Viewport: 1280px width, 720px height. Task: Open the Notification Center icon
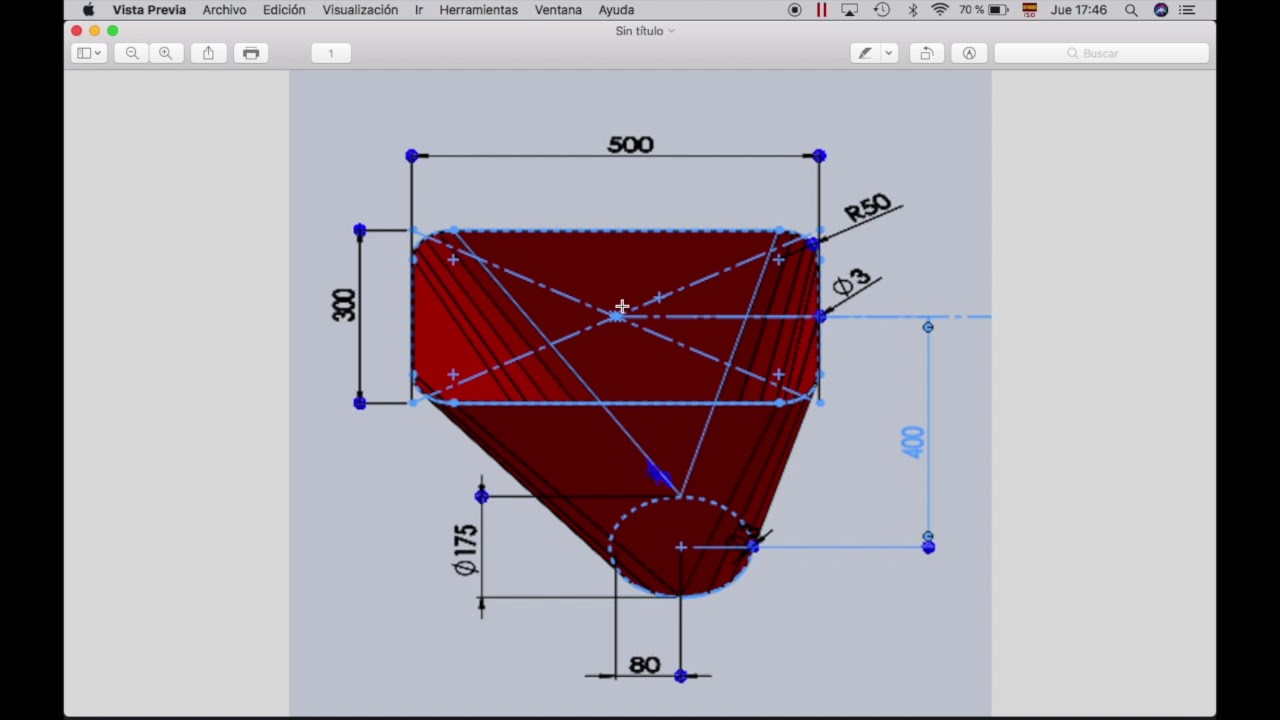click(1187, 10)
